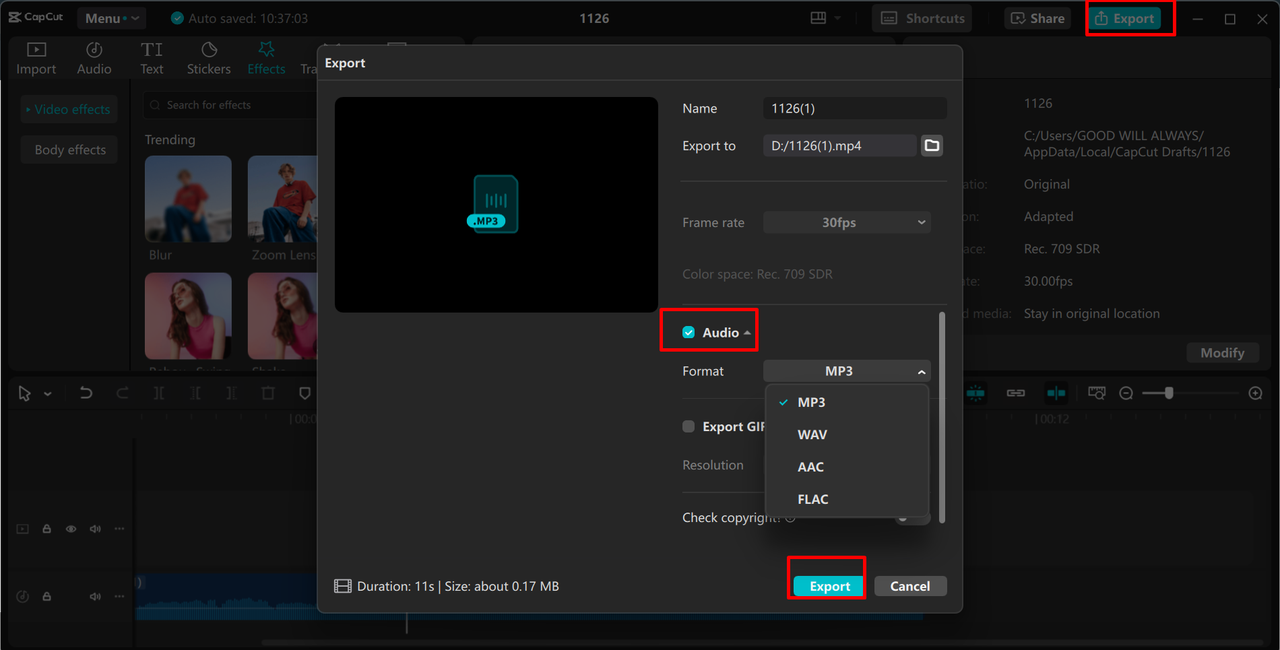This screenshot has height=650, width=1280.
Task: Click the Modify button in details panel
Action: (1222, 353)
